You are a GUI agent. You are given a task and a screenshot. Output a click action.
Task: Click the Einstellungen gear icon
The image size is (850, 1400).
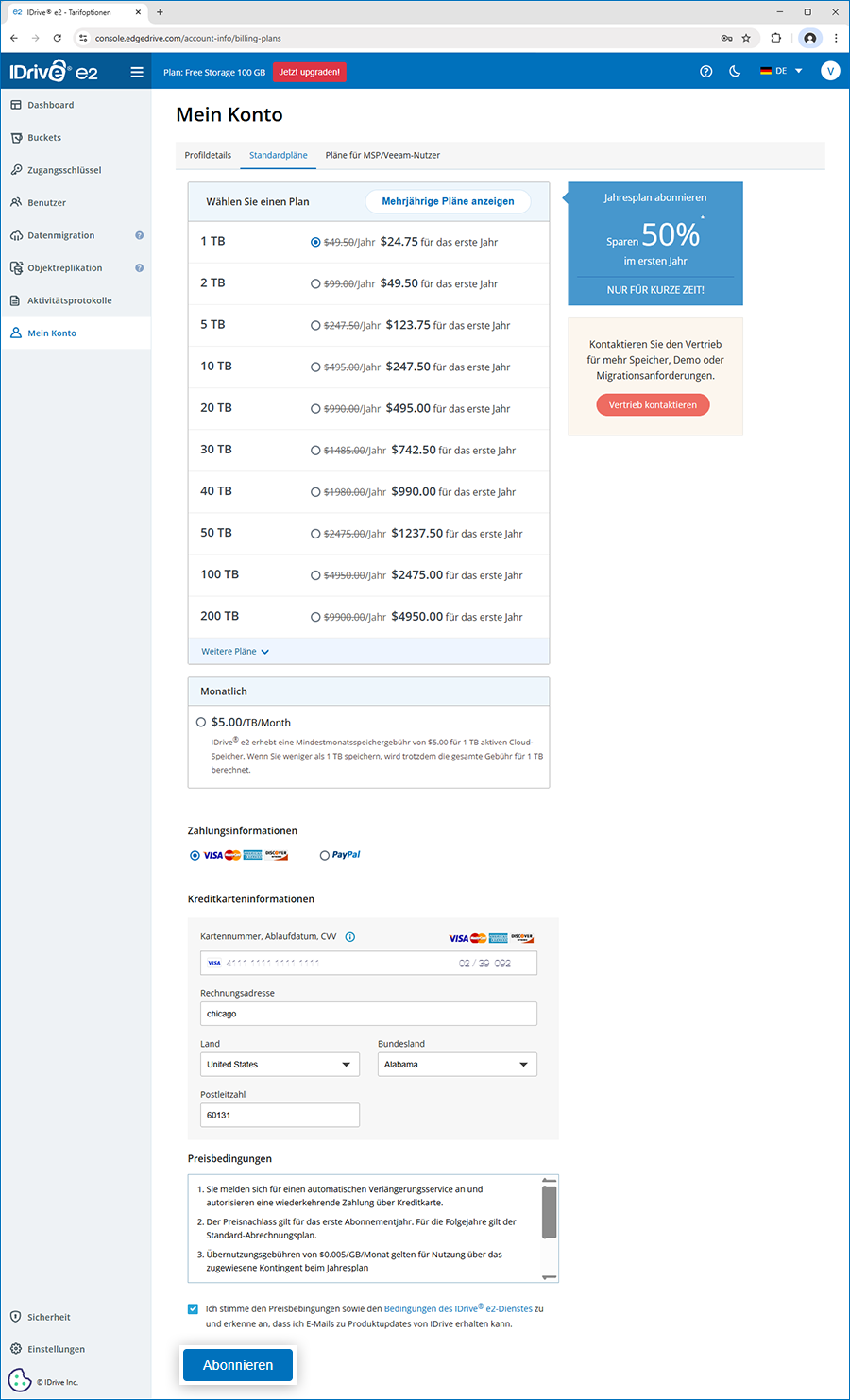point(15,1349)
